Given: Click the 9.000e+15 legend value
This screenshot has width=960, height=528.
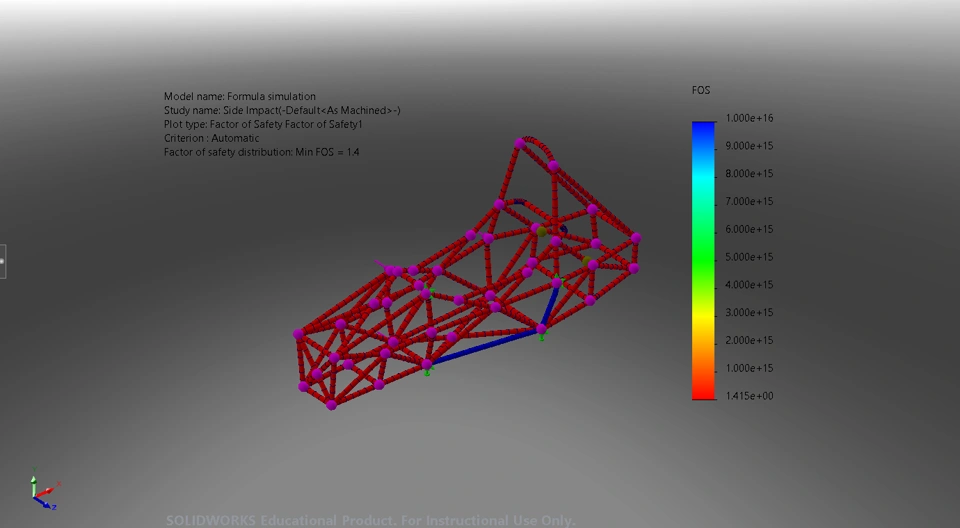Looking at the screenshot, I should (x=749, y=146).
